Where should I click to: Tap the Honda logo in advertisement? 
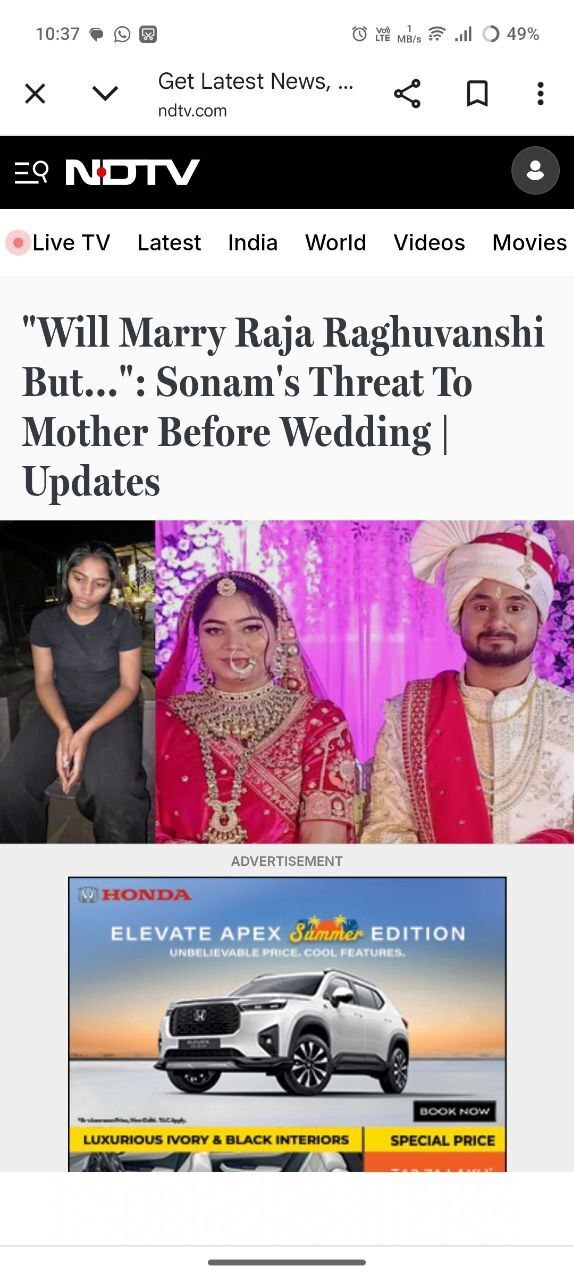pyautogui.click(x=136, y=894)
